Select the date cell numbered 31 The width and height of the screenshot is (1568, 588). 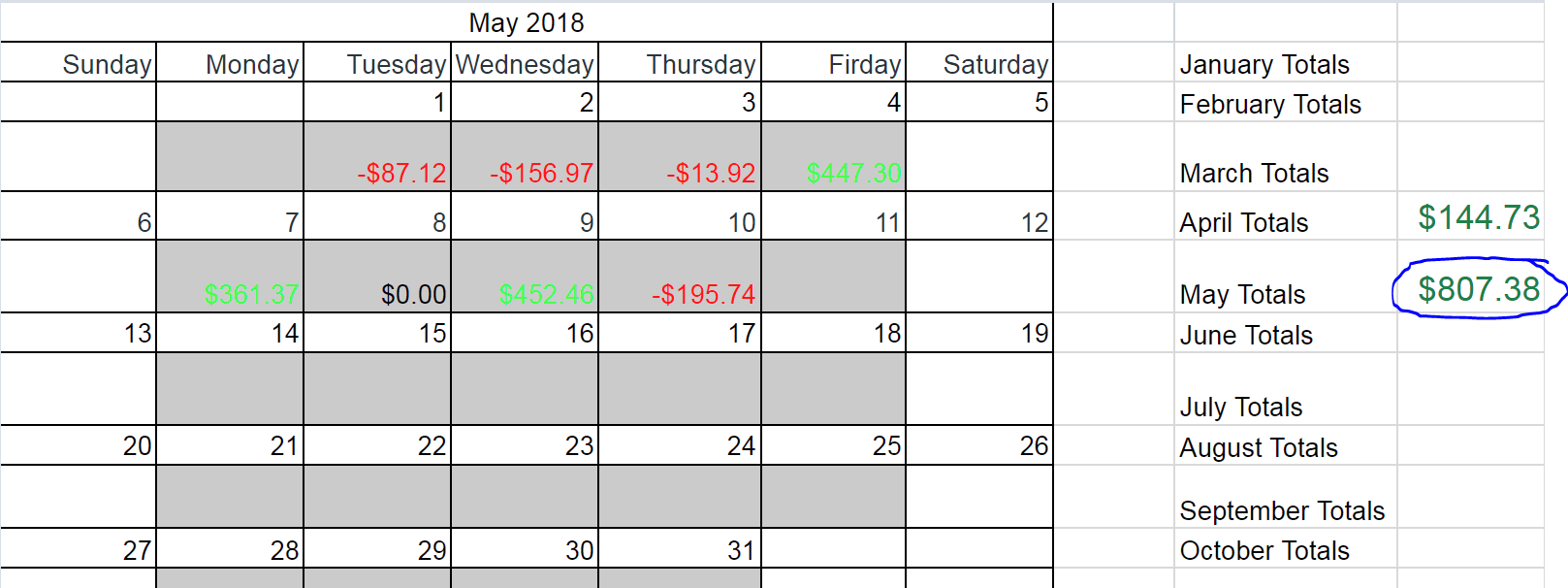680,550
